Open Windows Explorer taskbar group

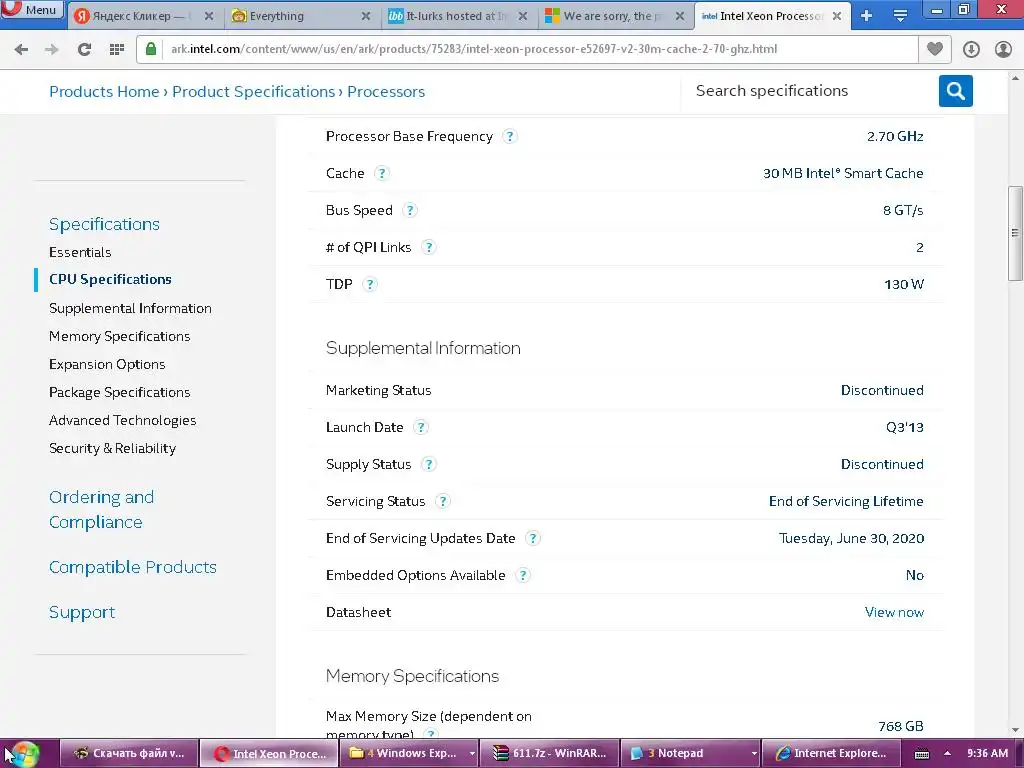[x=410, y=753]
